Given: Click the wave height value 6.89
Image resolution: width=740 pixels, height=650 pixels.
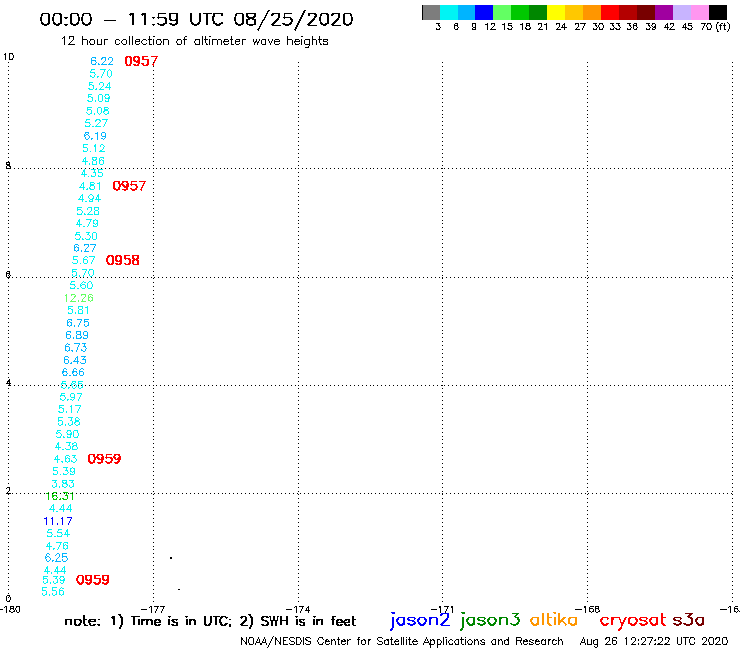Looking at the screenshot, I should point(77,335).
